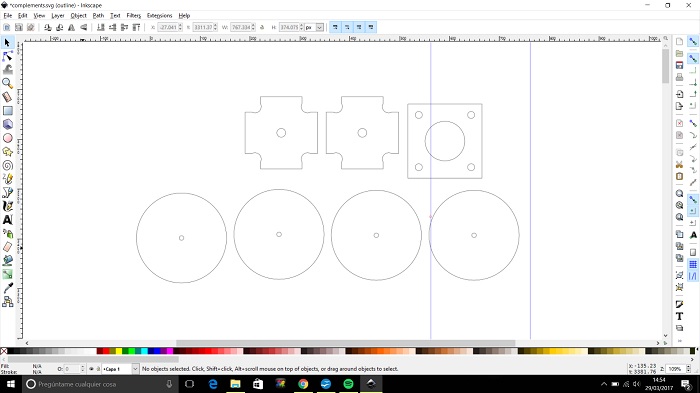This screenshot has height=393, width=700.
Task: Open the Extensions menu
Action: coord(159,16)
